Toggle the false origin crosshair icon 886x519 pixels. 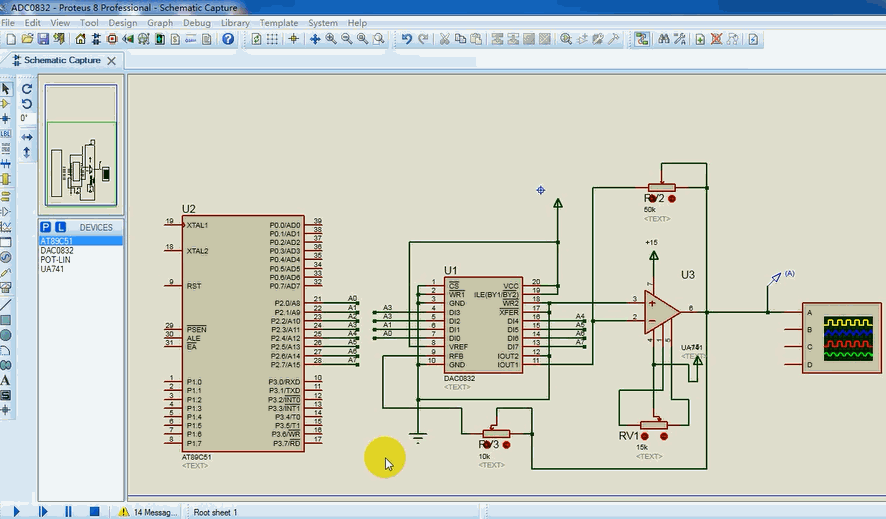coord(293,39)
